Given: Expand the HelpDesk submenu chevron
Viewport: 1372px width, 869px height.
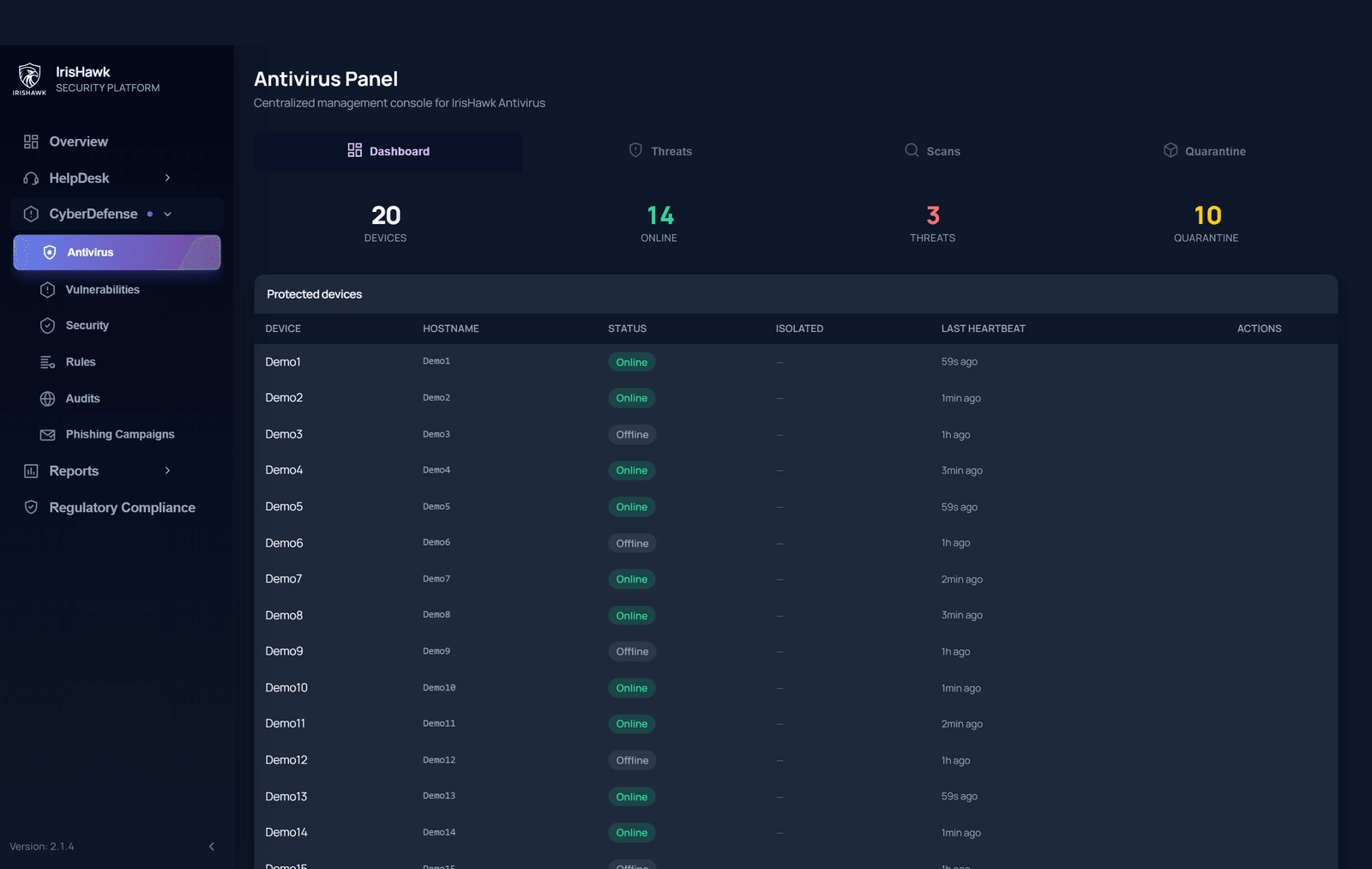Looking at the screenshot, I should tap(167, 178).
